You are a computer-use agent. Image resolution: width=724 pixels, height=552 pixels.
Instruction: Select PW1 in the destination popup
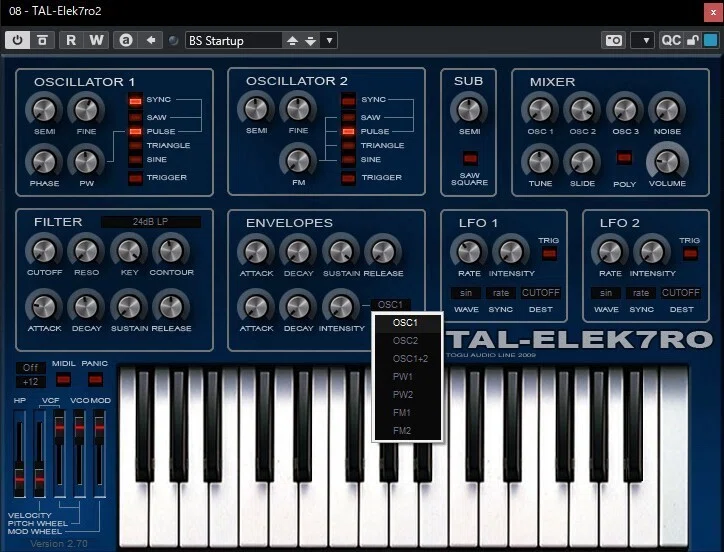tap(407, 377)
